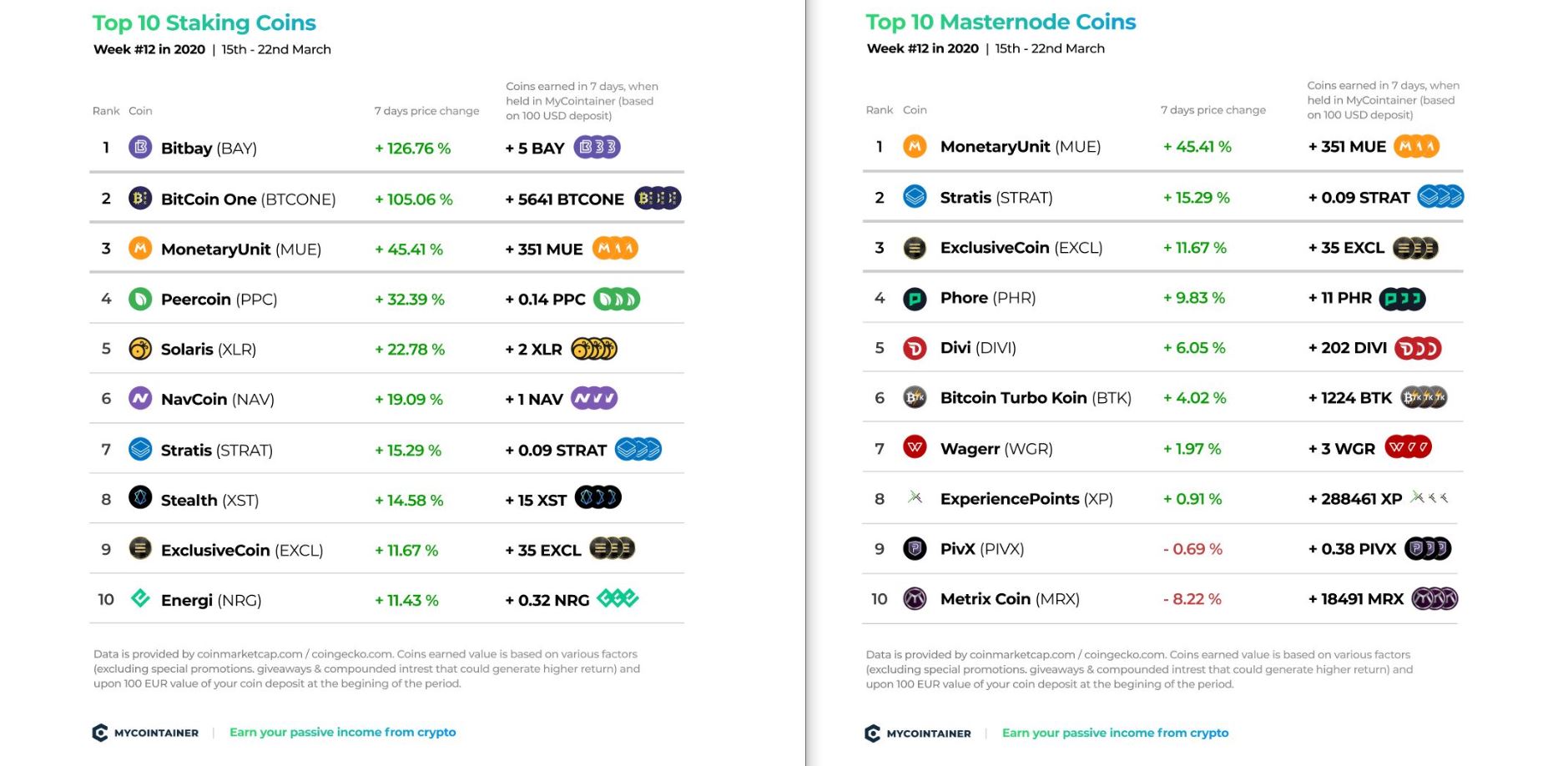Click Top 10 Masternode Coins heading
This screenshot has width=1568, height=766.
tap(1001, 22)
